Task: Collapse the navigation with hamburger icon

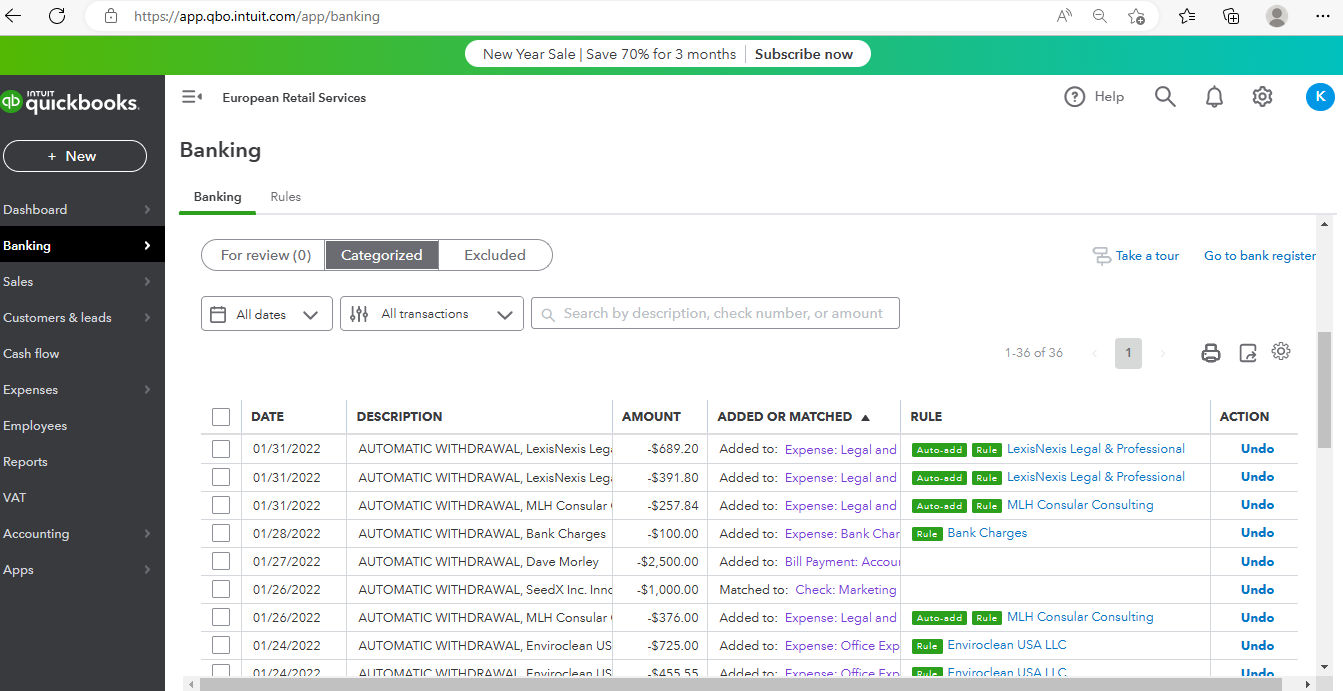Action: [191, 97]
